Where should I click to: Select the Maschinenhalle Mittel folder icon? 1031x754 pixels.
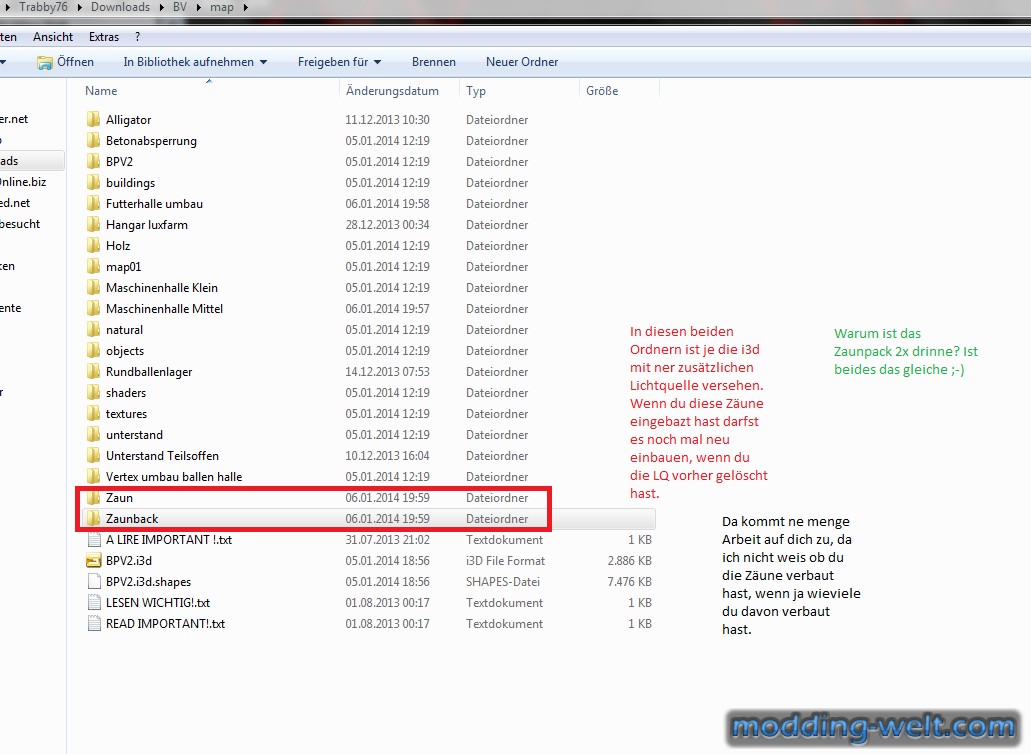click(x=93, y=309)
